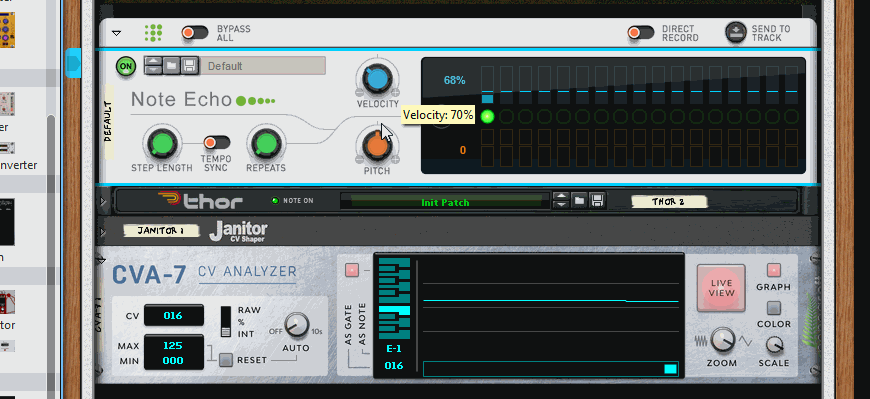Click the browser panel vertical scrollbar
The image size is (870, 399).
[x=51, y=255]
